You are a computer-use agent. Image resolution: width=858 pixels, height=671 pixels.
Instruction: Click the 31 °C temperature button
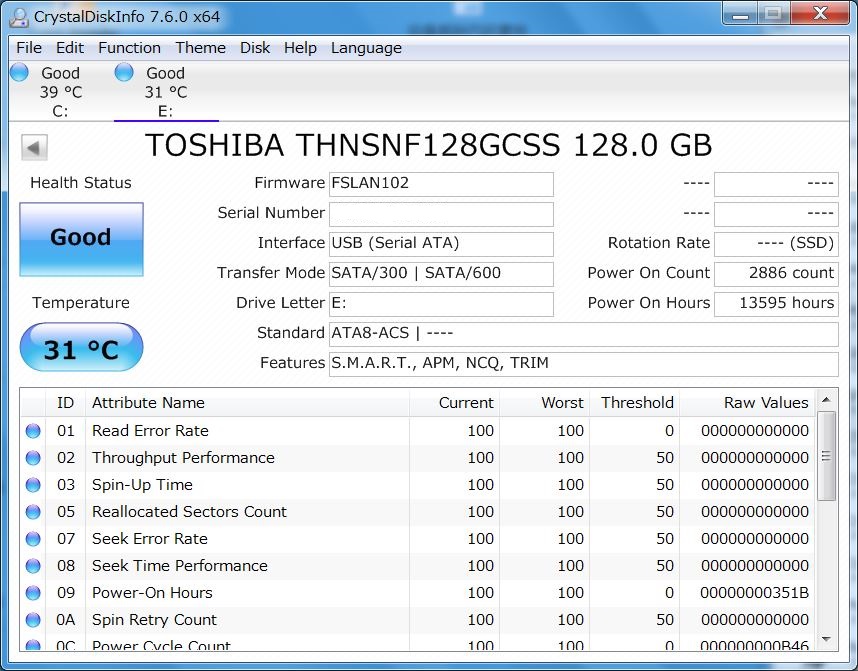click(82, 348)
